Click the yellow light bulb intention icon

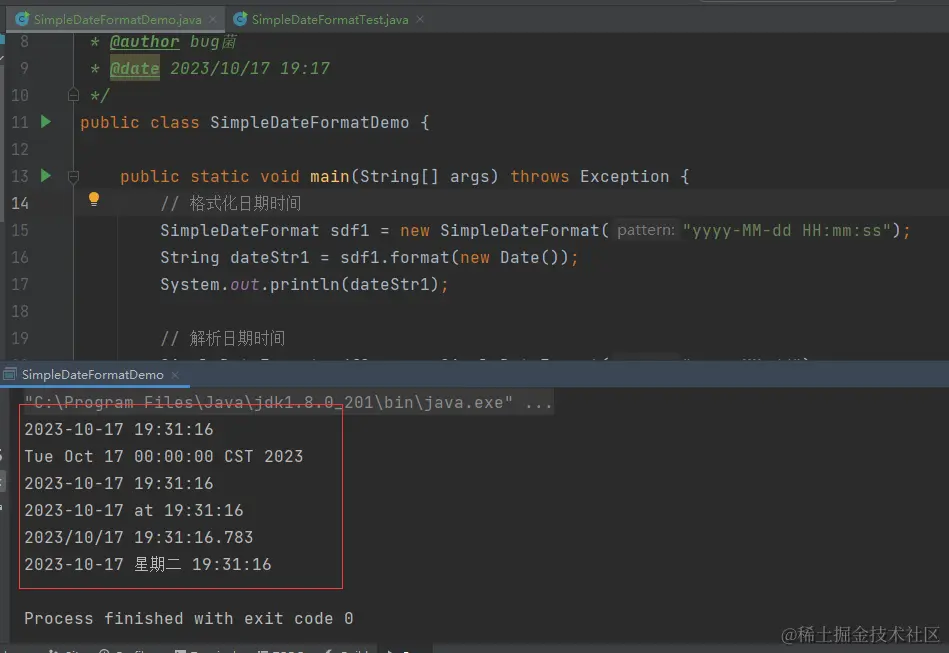[94, 199]
